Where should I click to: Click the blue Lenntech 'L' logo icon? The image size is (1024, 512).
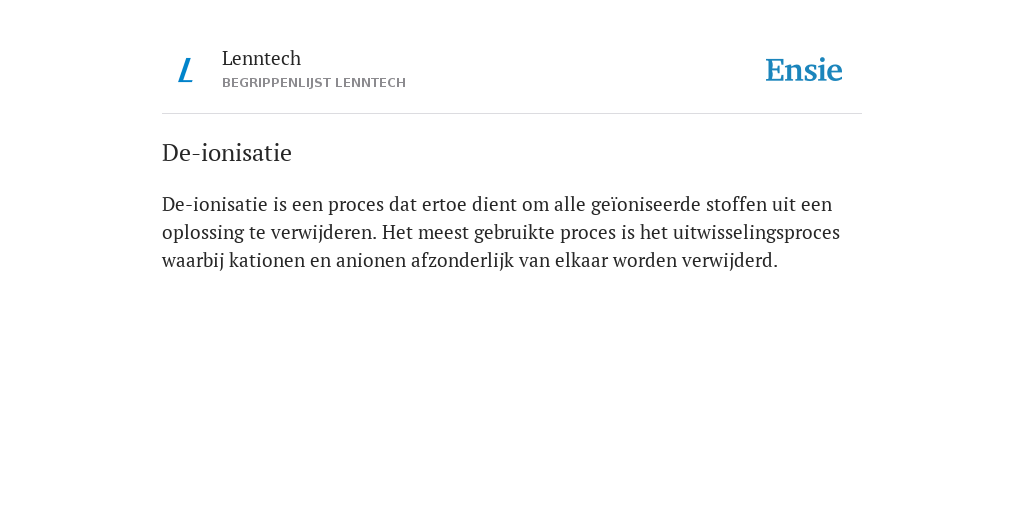pos(185,71)
